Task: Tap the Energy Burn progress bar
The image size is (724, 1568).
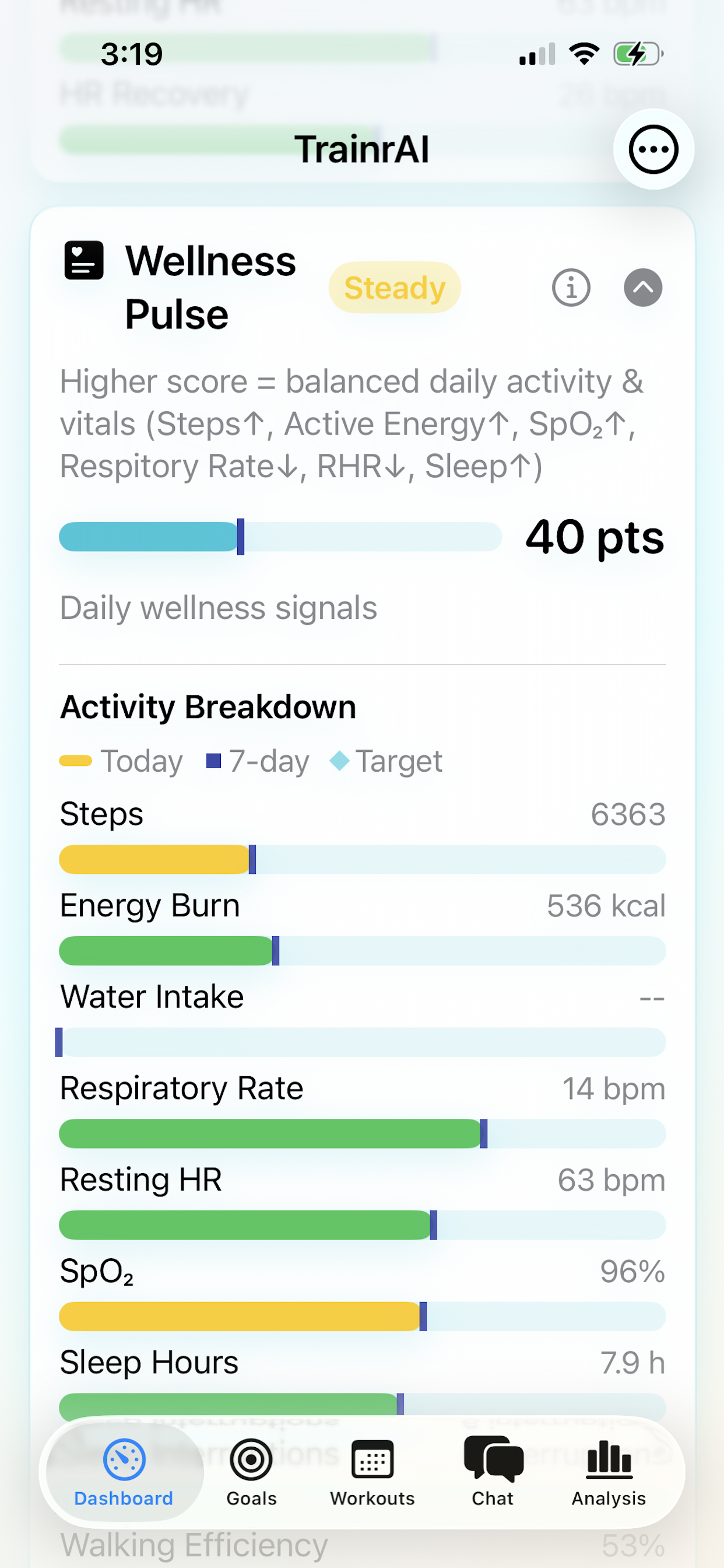Action: (362, 951)
